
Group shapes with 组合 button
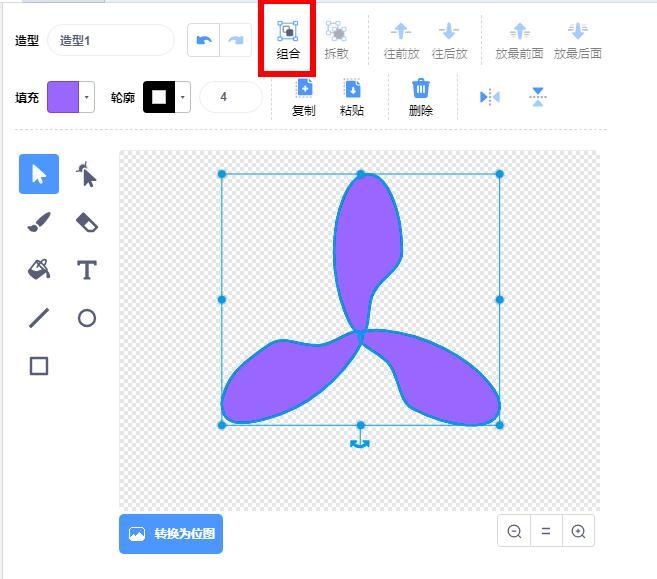pyautogui.click(x=288, y=40)
